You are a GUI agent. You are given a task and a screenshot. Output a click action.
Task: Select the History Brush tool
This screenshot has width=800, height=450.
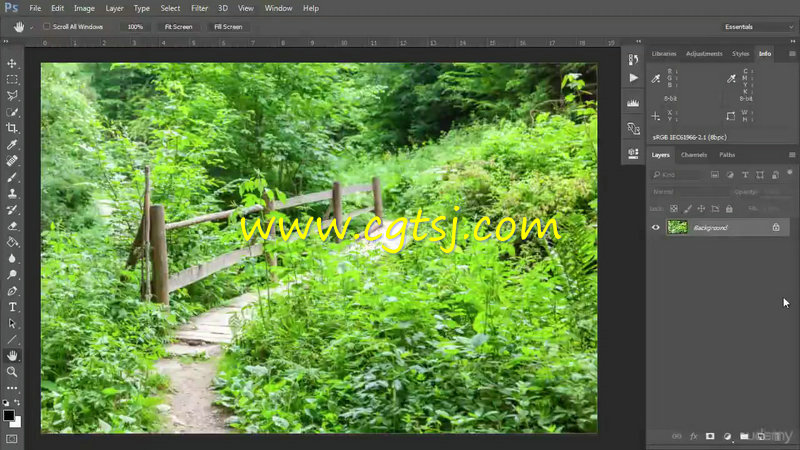12,210
